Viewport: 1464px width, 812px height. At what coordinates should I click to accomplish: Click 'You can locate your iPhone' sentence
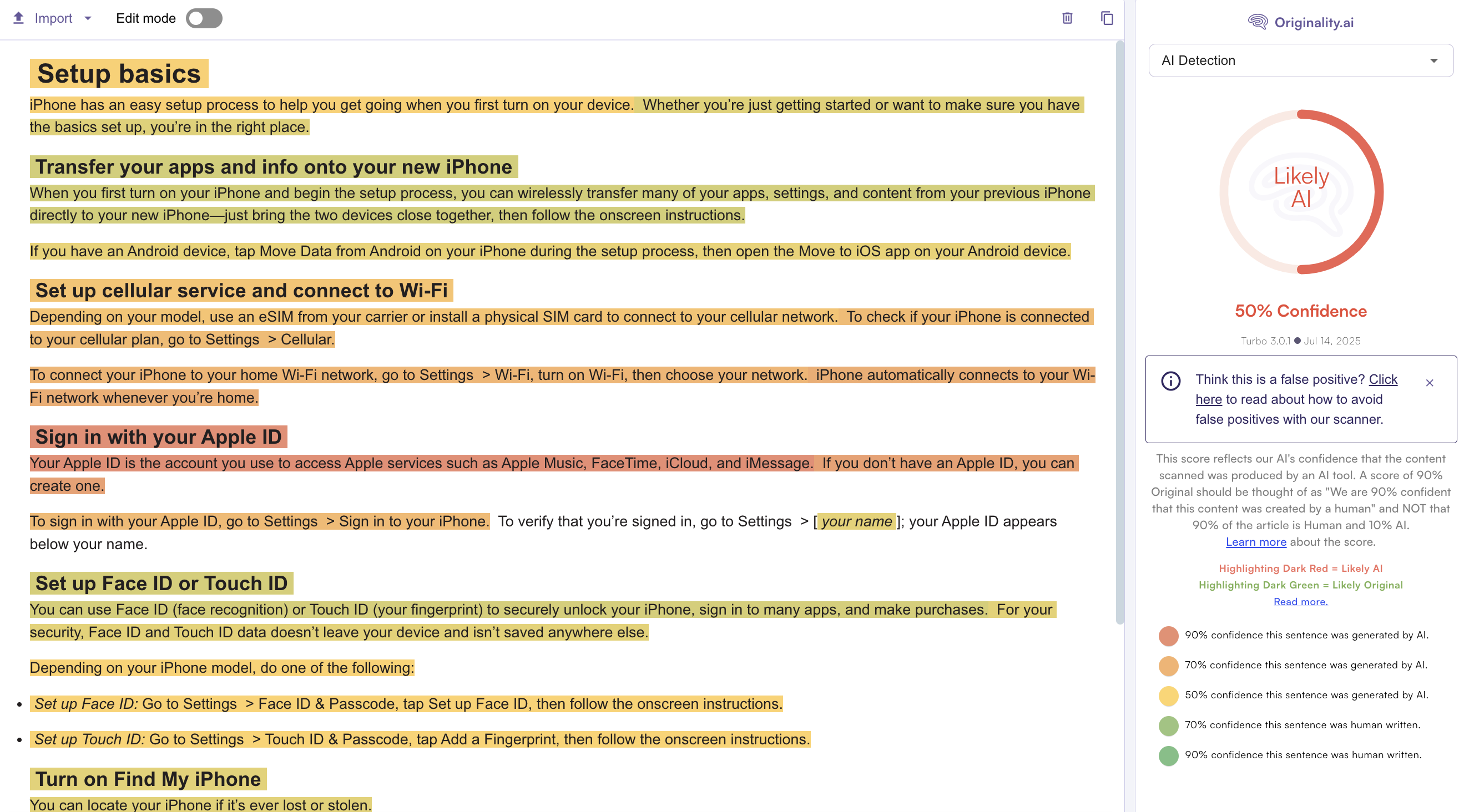tap(200, 805)
